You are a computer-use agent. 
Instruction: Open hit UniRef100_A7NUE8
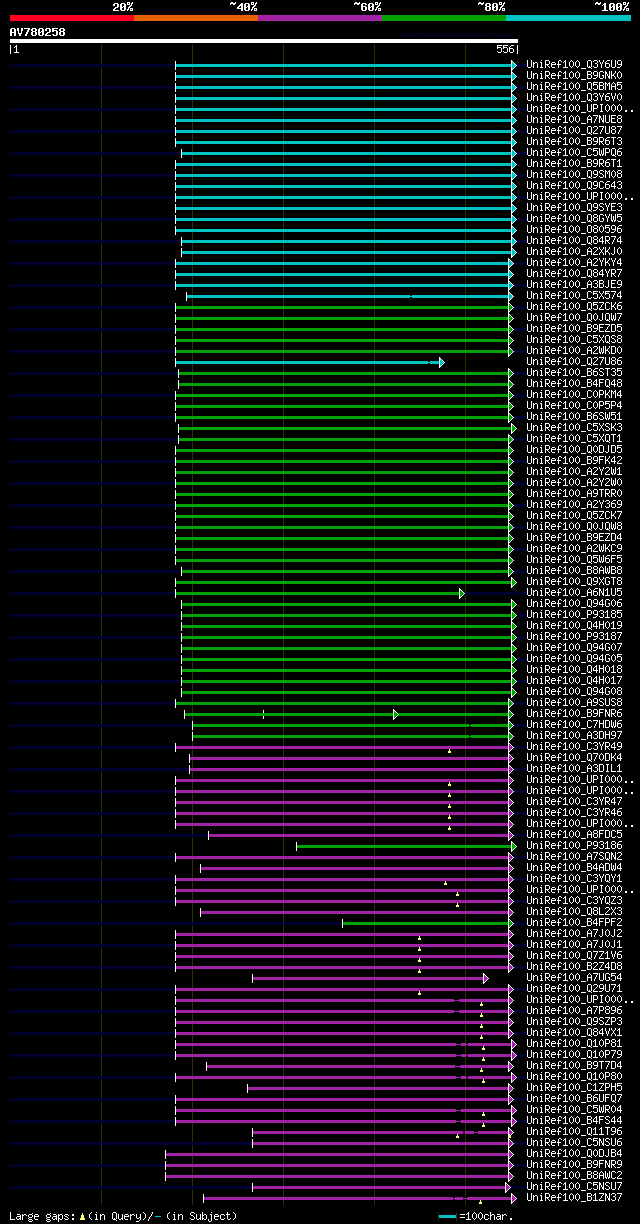(x=575, y=119)
